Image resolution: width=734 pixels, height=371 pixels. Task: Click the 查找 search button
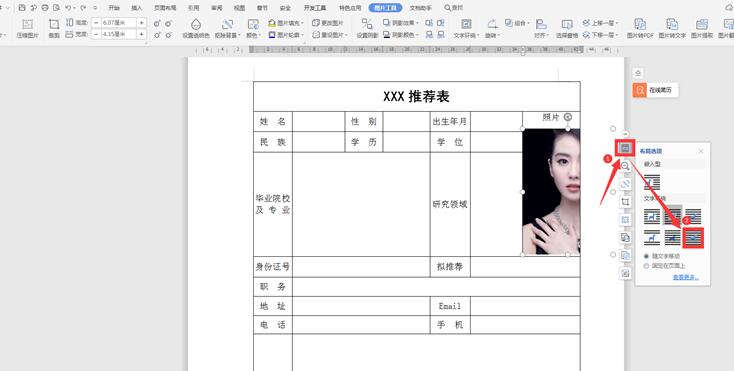[x=454, y=8]
